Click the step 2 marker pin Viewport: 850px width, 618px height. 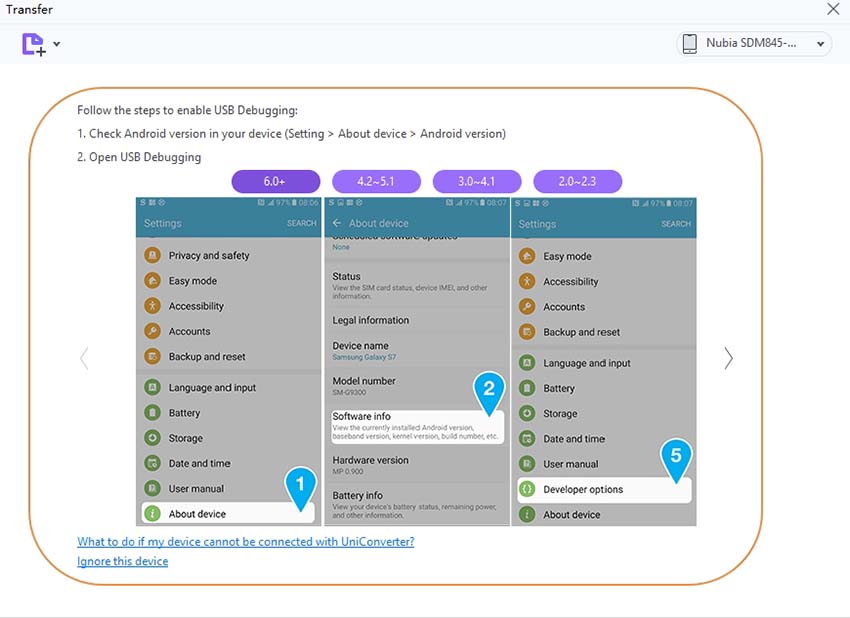[488, 388]
